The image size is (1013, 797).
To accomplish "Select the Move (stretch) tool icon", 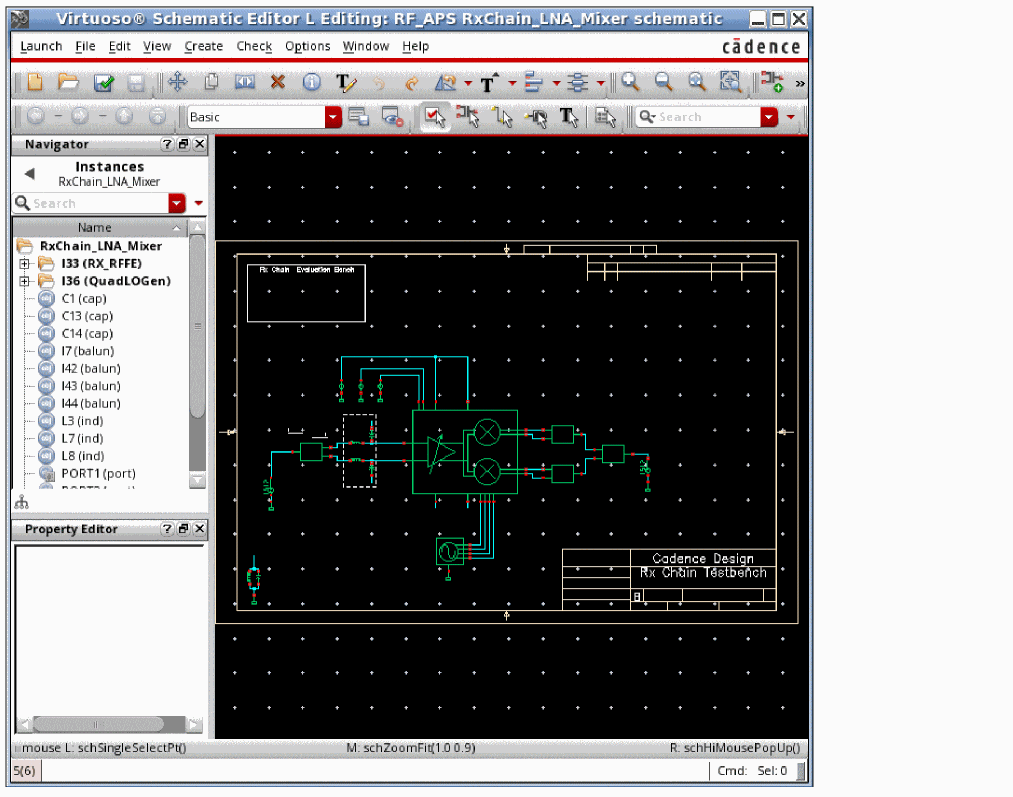I will 177,83.
